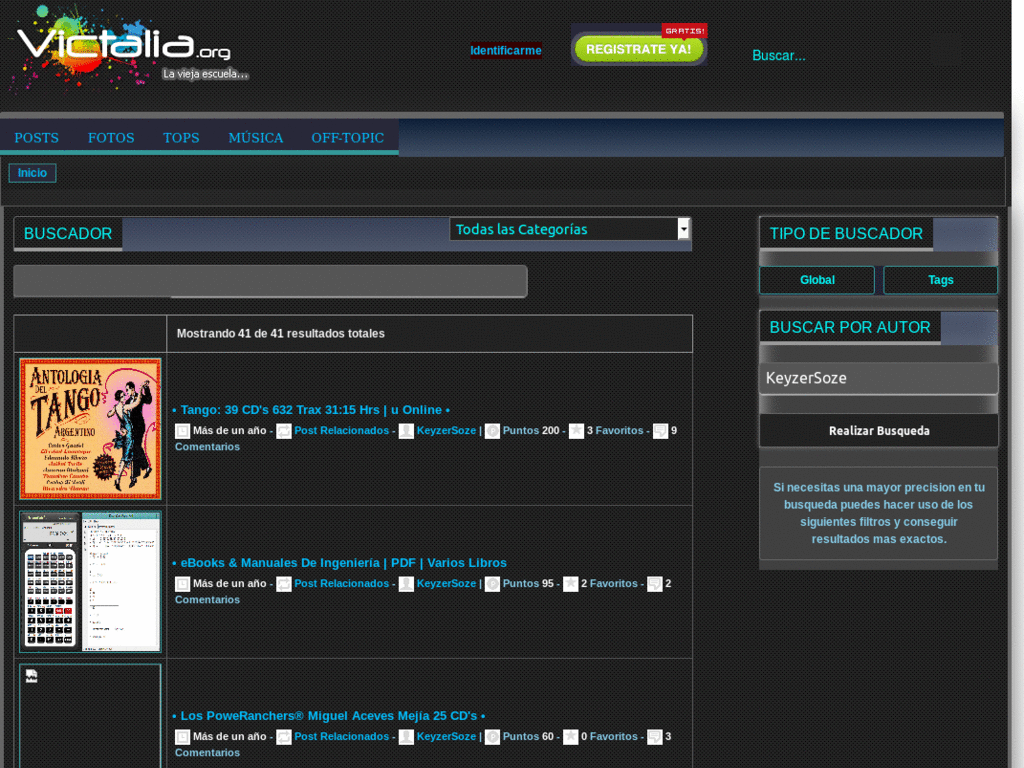This screenshot has height=768, width=1024.
Task: Open KeyzerSoze profile in the eBooks row
Action: [446, 583]
